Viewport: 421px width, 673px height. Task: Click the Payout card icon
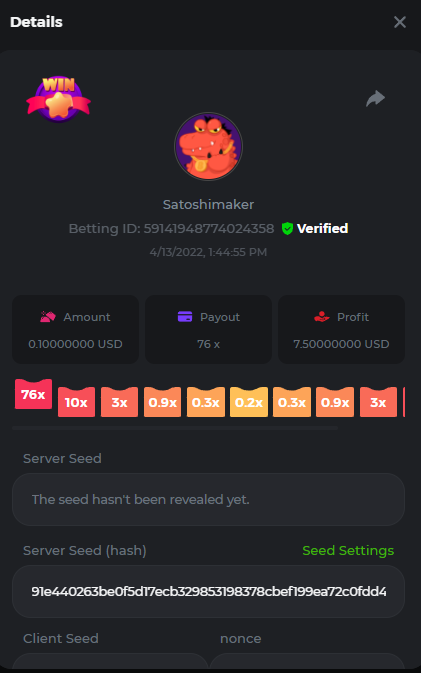[185, 317]
